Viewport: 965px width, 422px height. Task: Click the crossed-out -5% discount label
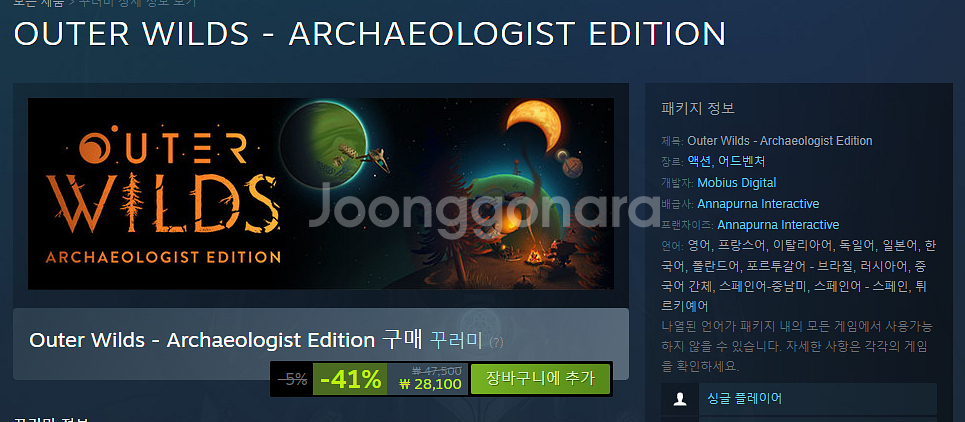click(x=294, y=380)
